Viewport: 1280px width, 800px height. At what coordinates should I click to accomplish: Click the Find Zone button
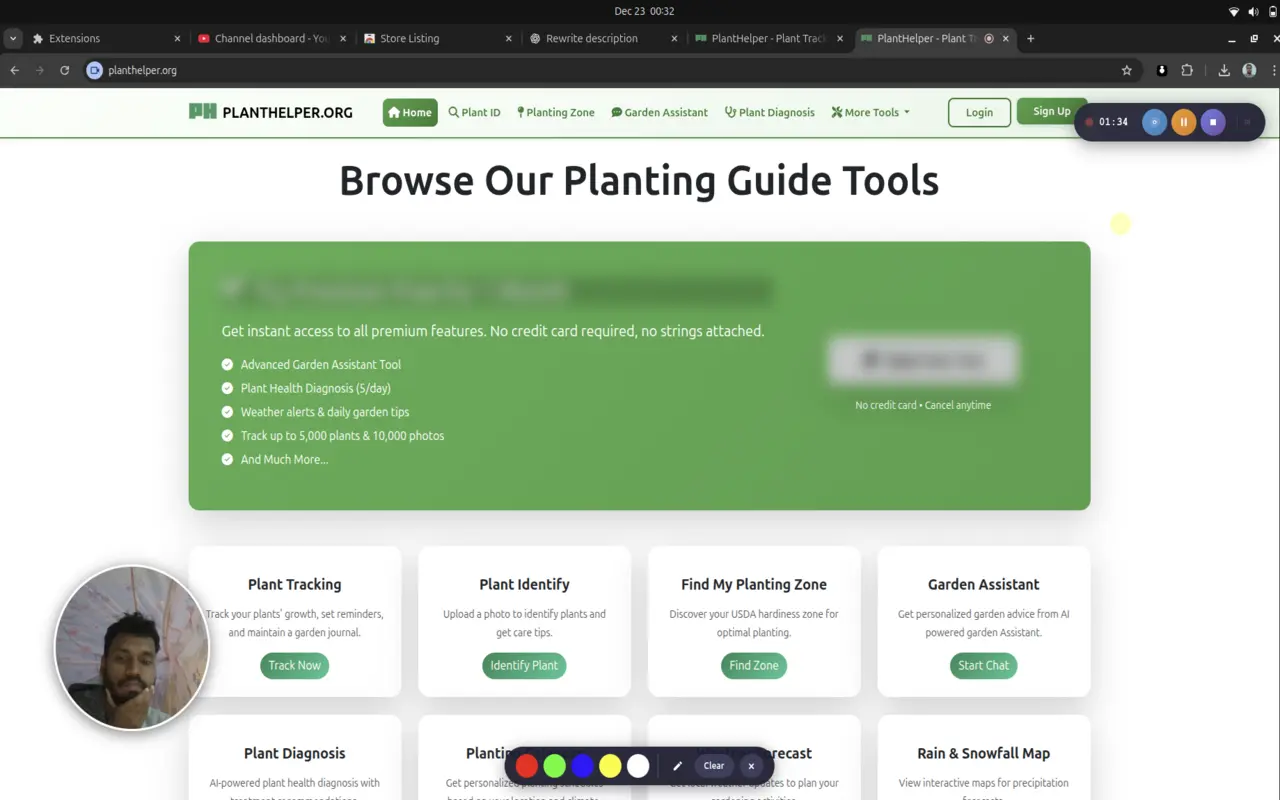754,665
